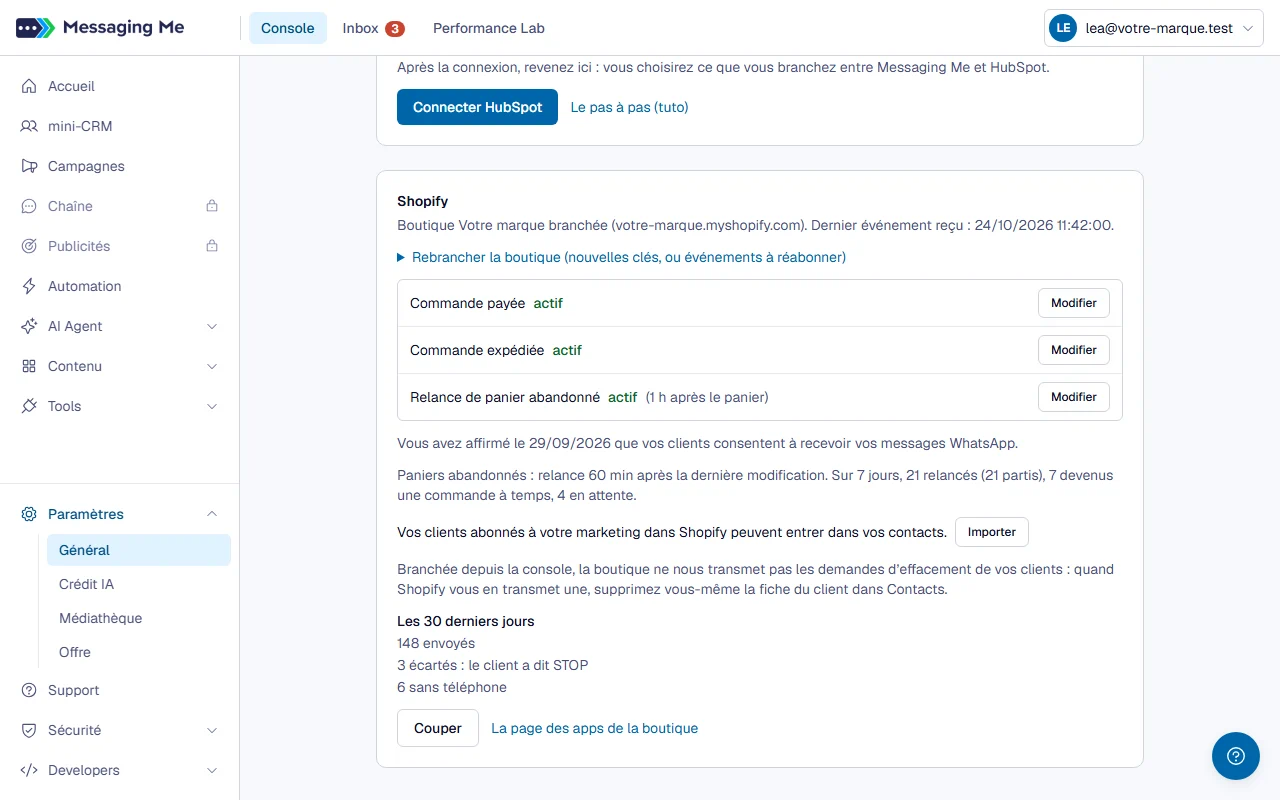
Task: Open the Inbox tab
Action: pos(373,28)
